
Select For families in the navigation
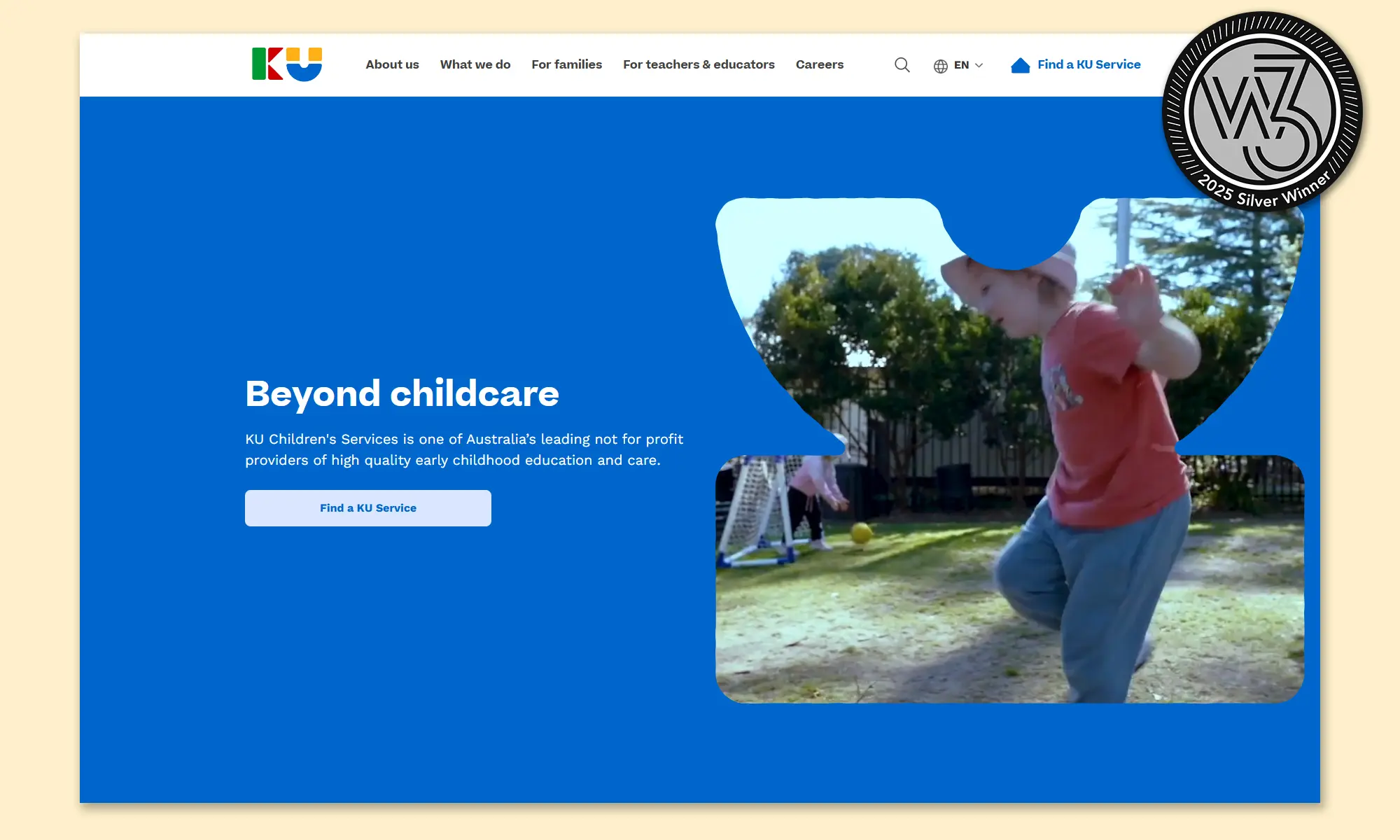pos(566,64)
